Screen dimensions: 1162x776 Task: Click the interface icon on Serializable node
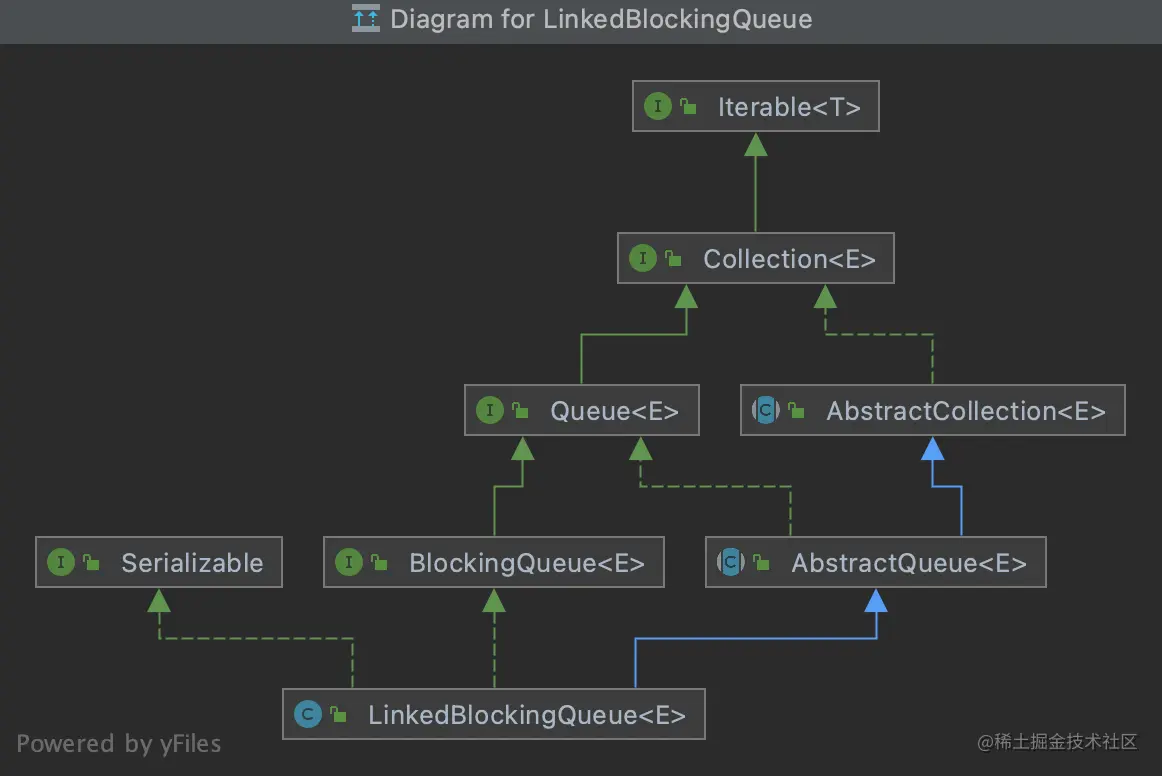[x=61, y=562]
